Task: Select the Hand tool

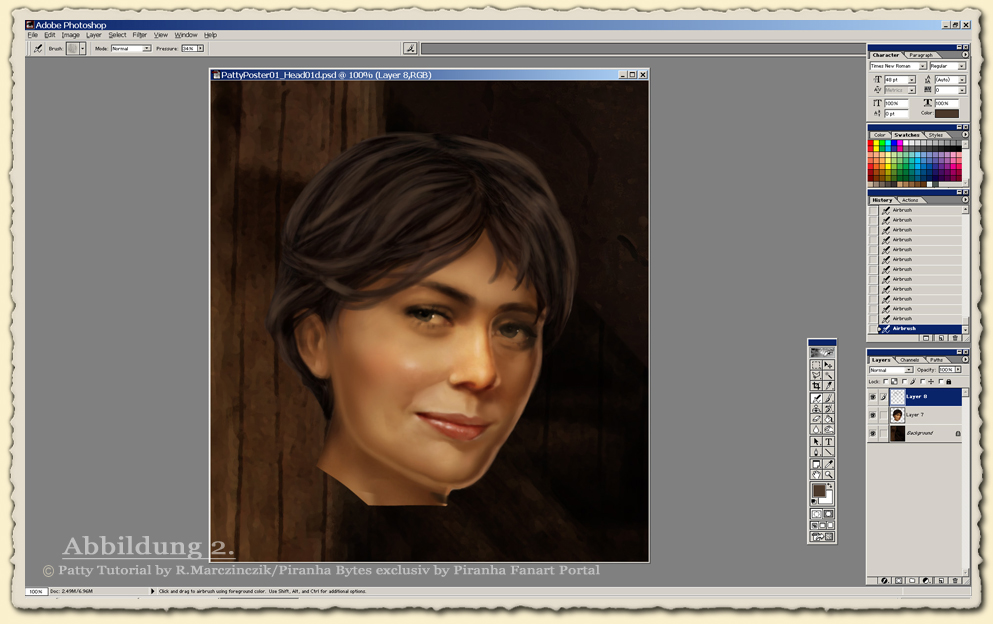Action: [816, 474]
